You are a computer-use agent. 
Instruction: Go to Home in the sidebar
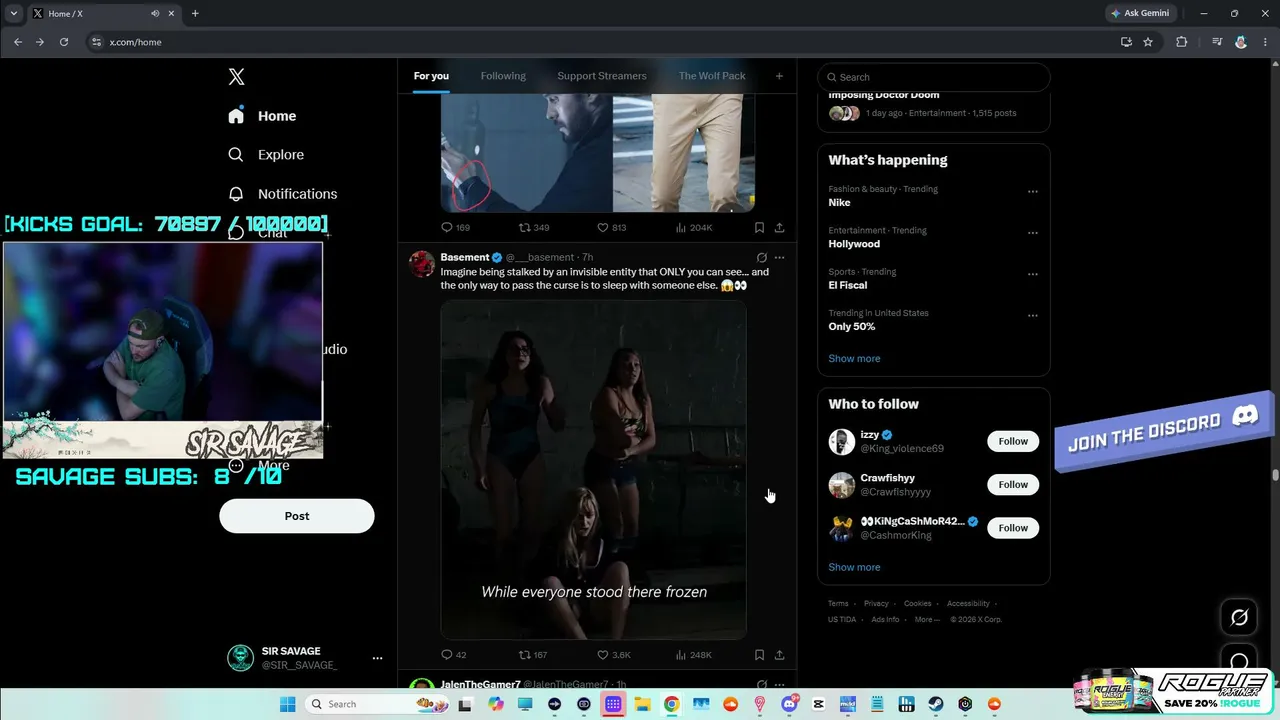point(262,116)
